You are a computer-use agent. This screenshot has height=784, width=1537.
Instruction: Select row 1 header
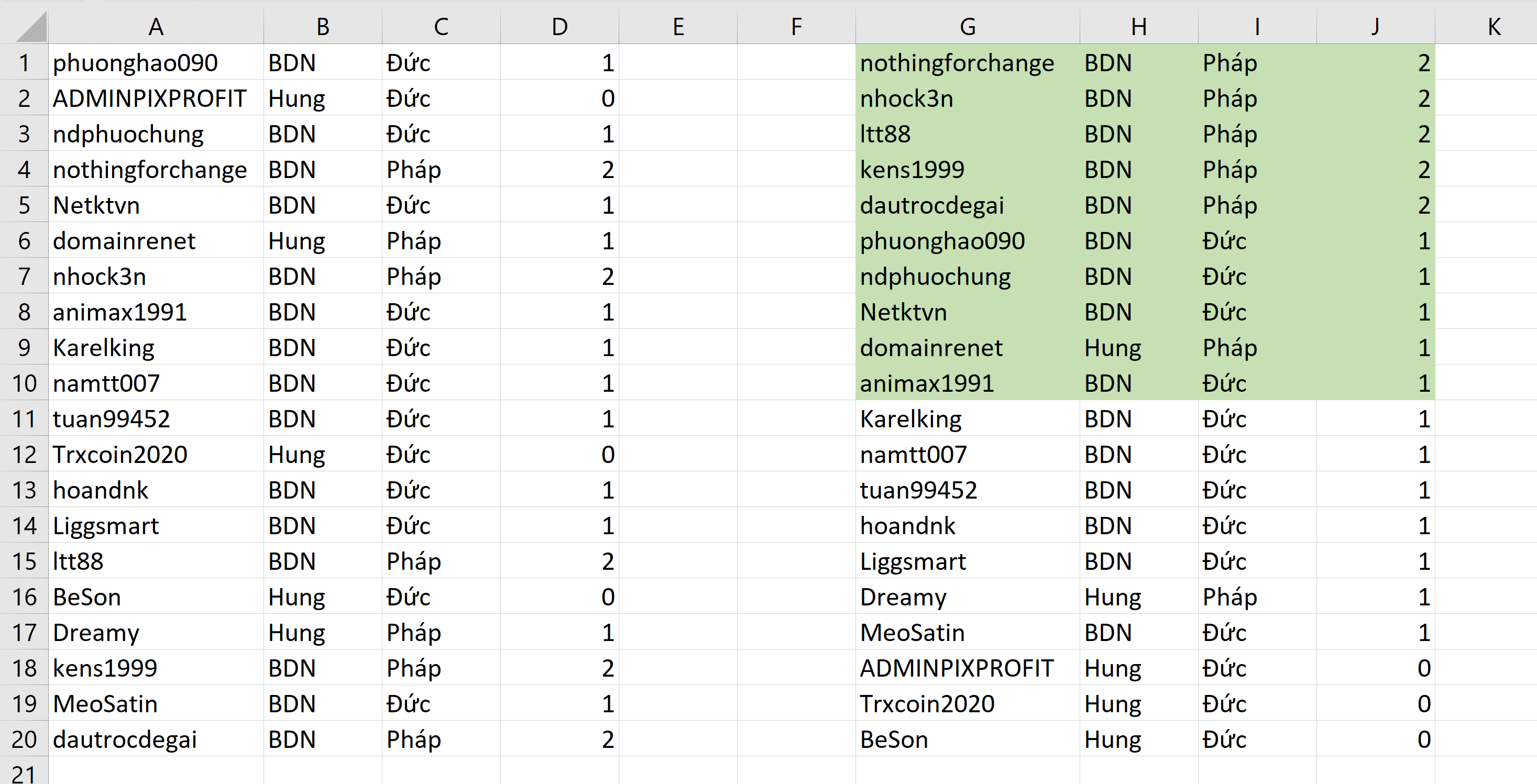tap(24, 63)
